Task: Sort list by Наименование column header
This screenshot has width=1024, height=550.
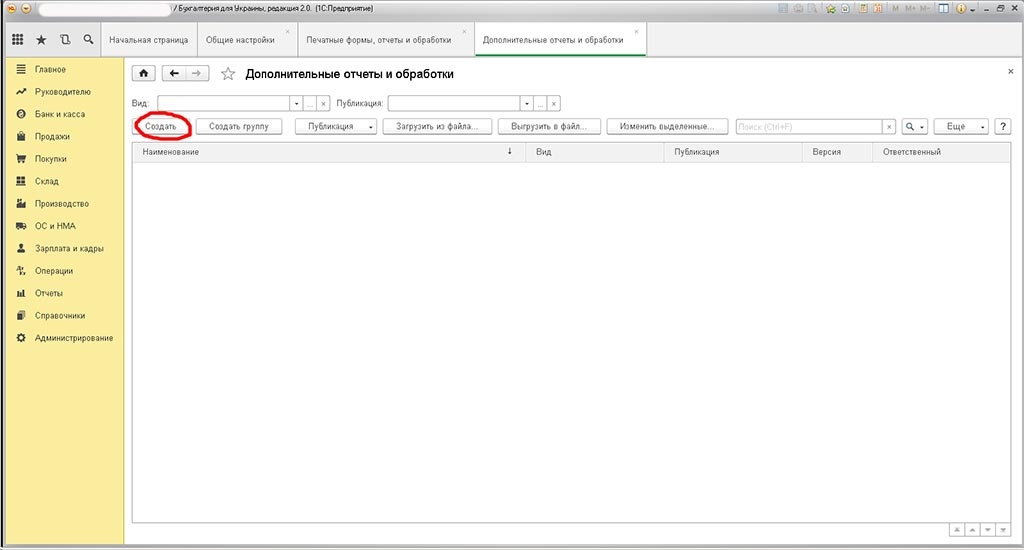Action: pyautogui.click(x=320, y=152)
